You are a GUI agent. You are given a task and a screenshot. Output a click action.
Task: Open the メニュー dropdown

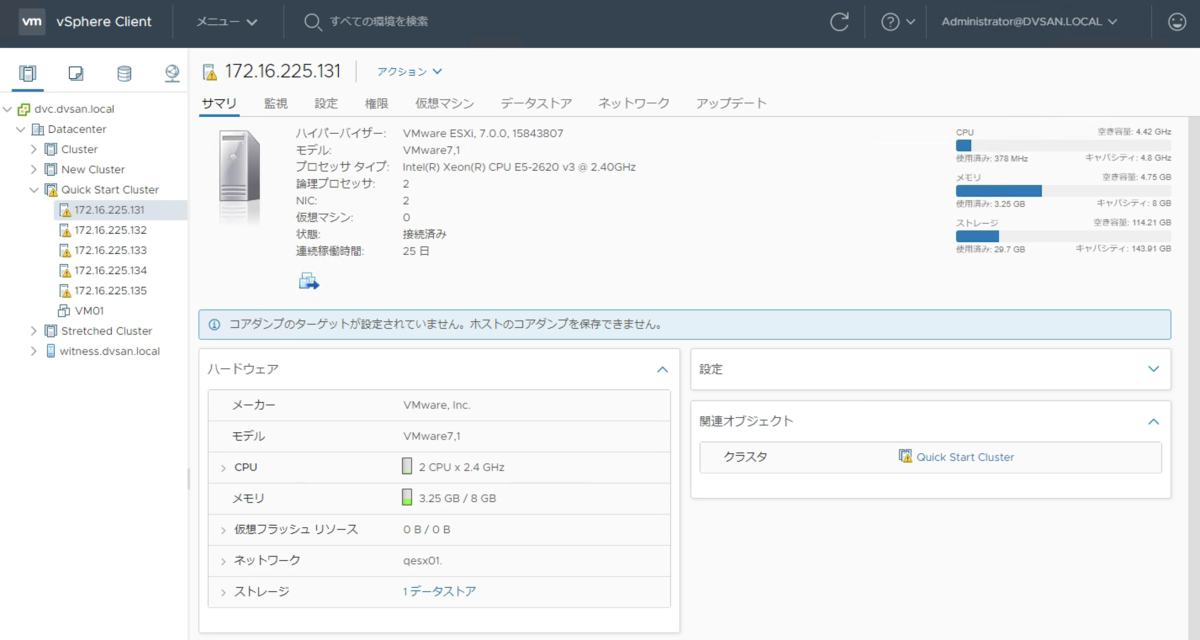click(x=227, y=22)
